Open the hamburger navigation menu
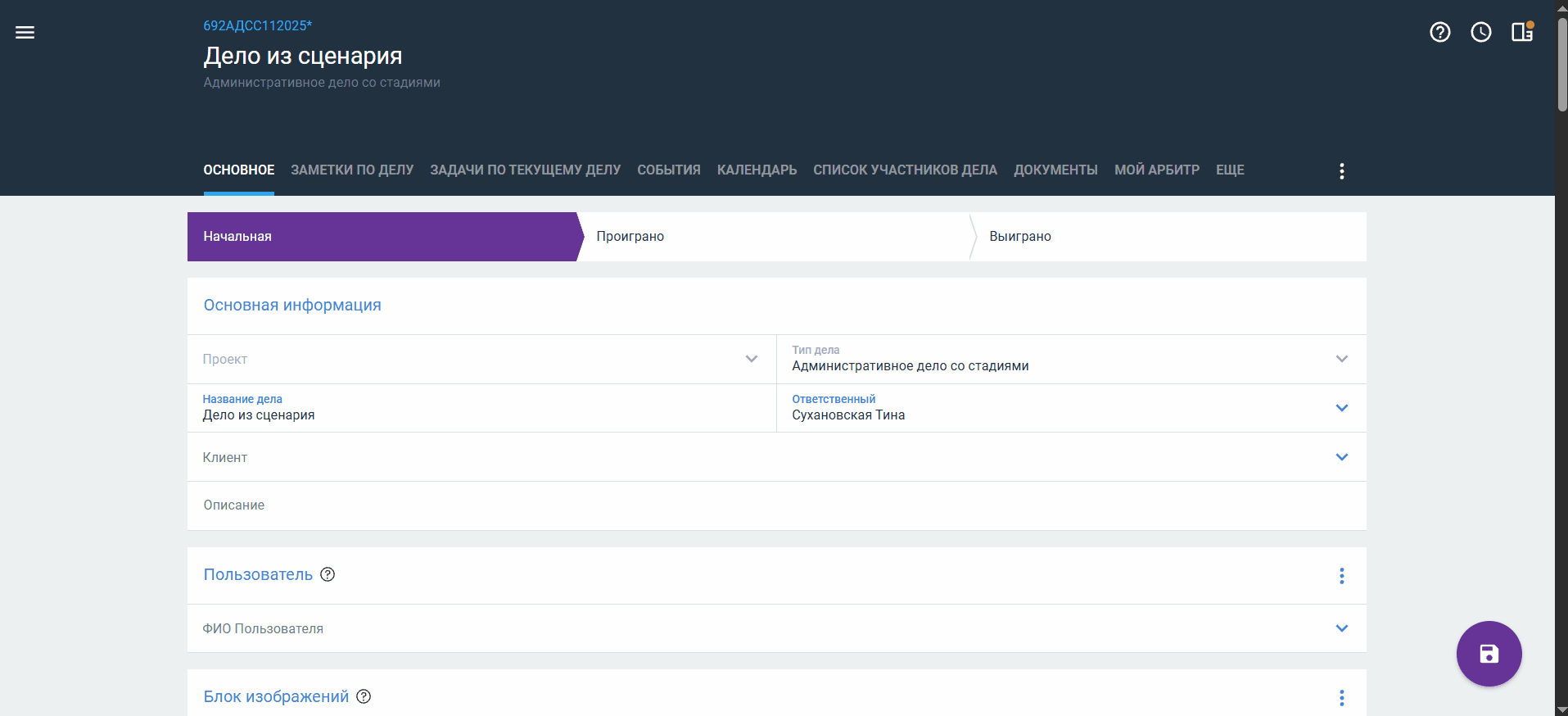This screenshot has width=1568, height=716. 25,33
